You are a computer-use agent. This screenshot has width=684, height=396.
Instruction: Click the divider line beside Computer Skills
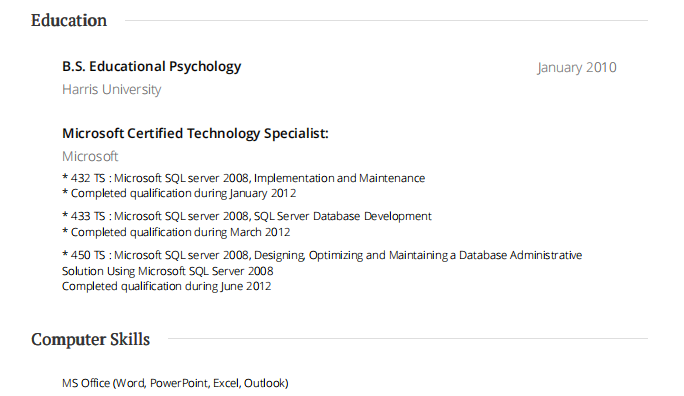click(408, 338)
